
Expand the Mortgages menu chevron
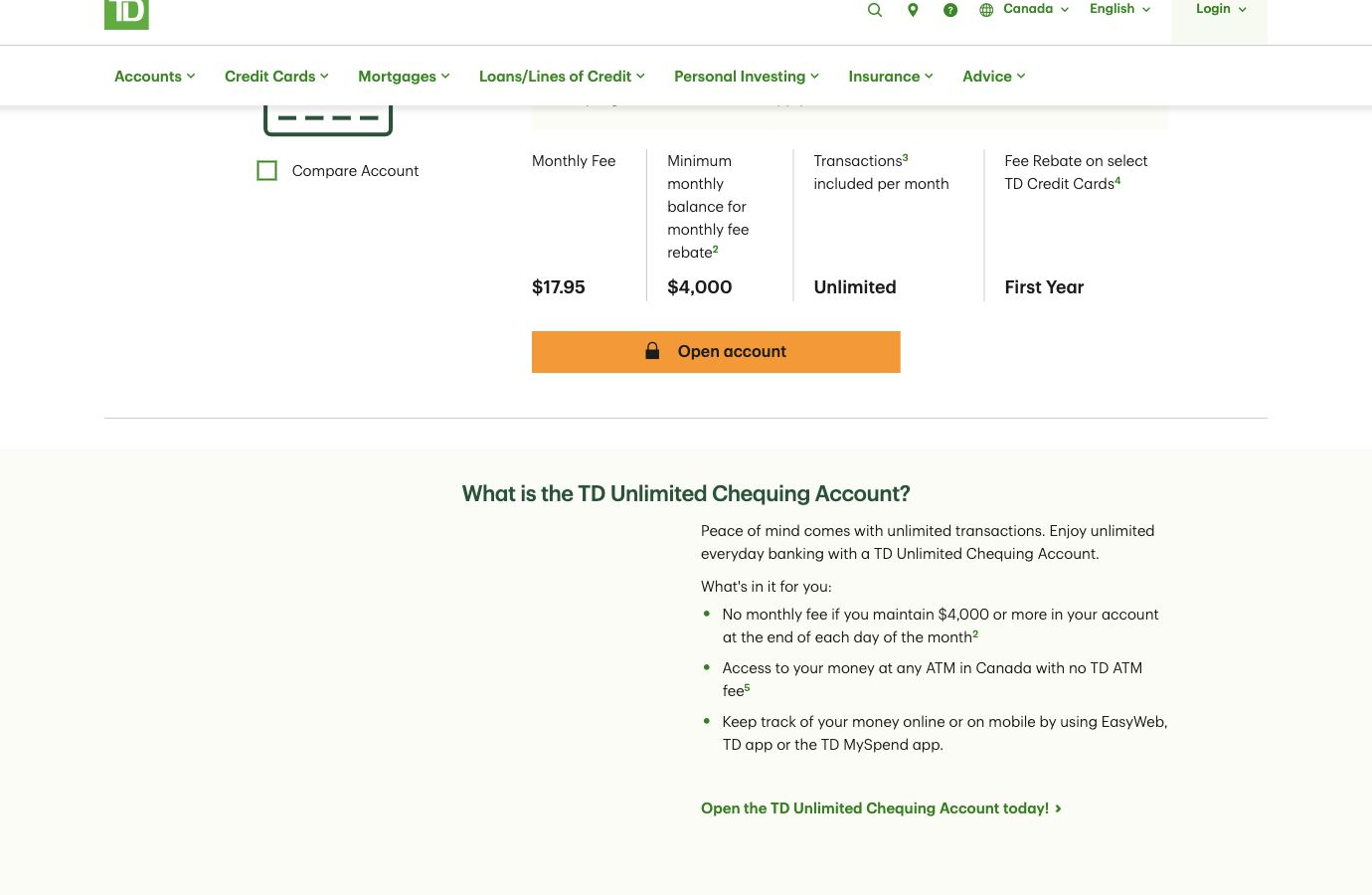[445, 76]
